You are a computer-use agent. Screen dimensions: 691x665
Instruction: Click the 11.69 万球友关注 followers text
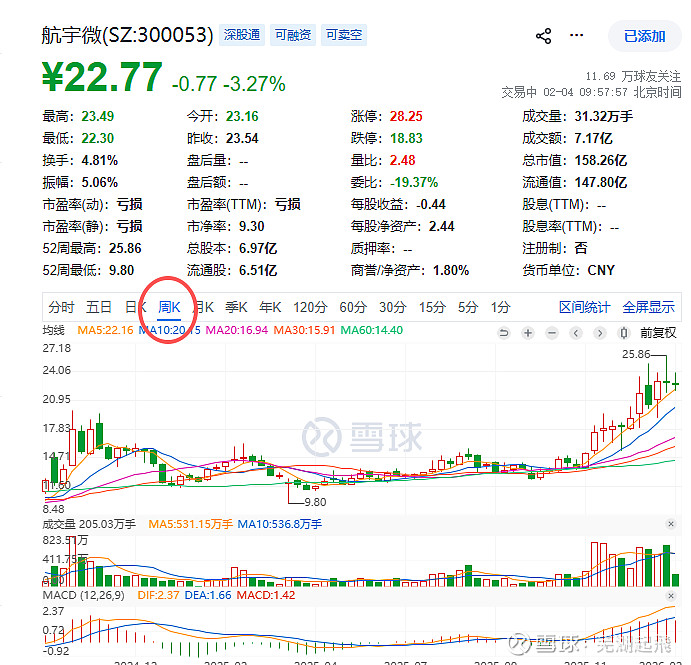tap(633, 76)
